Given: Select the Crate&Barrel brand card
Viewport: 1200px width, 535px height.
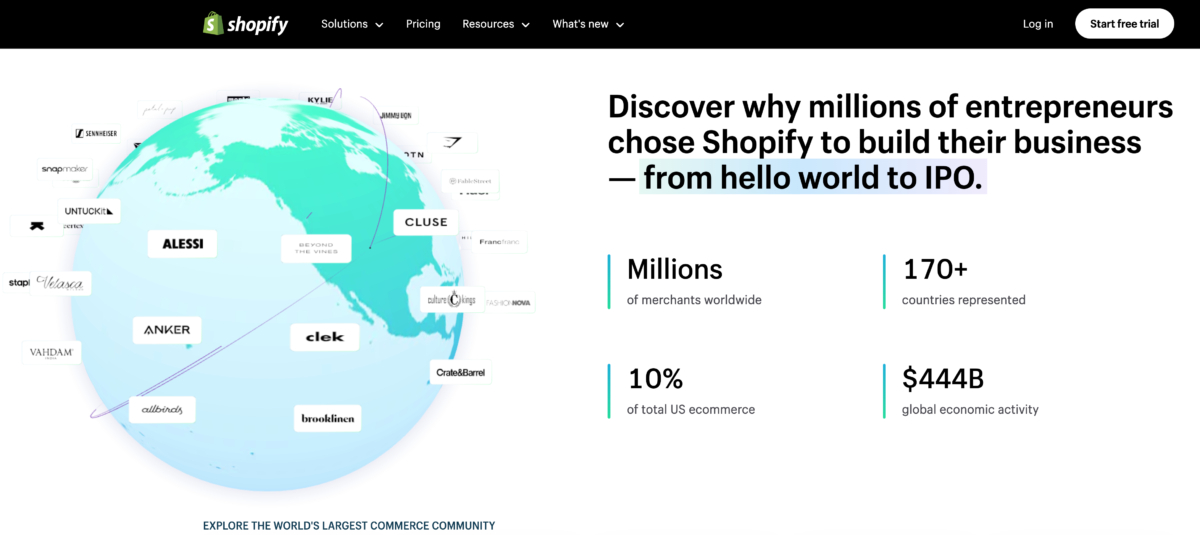Looking at the screenshot, I should (x=460, y=372).
